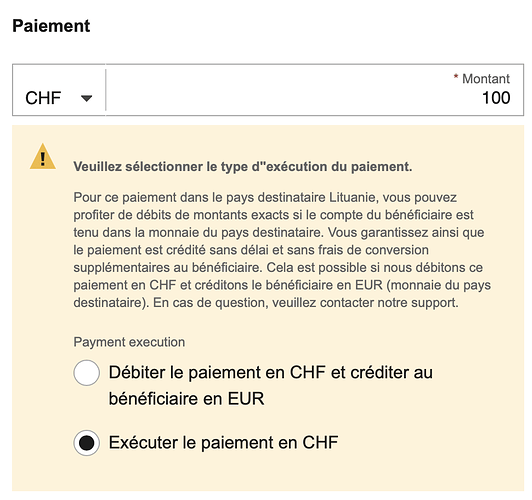This screenshot has width=532, height=500.
Task: Choose the Exécuter le paiement en CHF radio
Action: [x=87, y=443]
